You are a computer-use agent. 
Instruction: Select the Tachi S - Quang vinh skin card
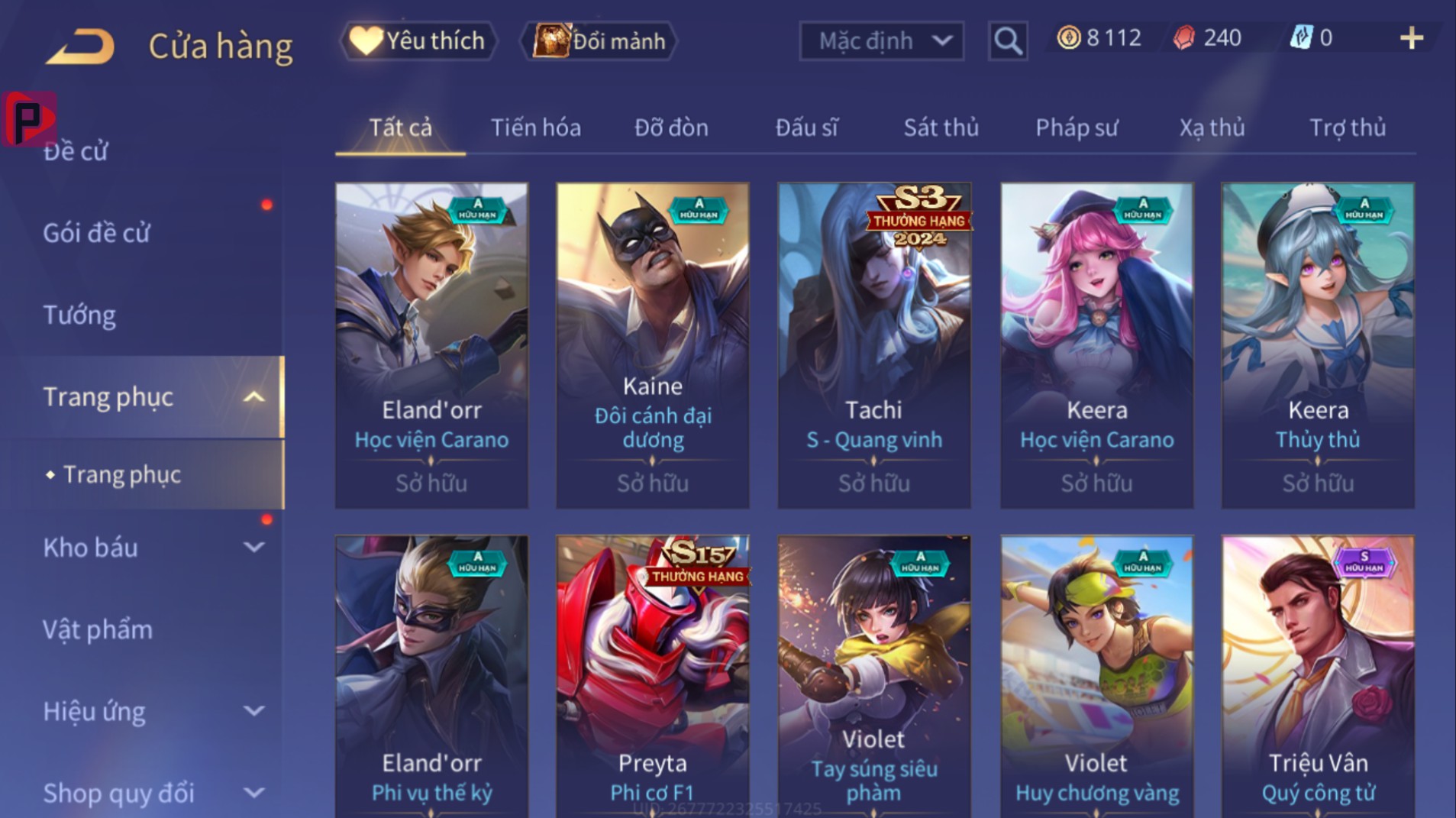(874, 345)
